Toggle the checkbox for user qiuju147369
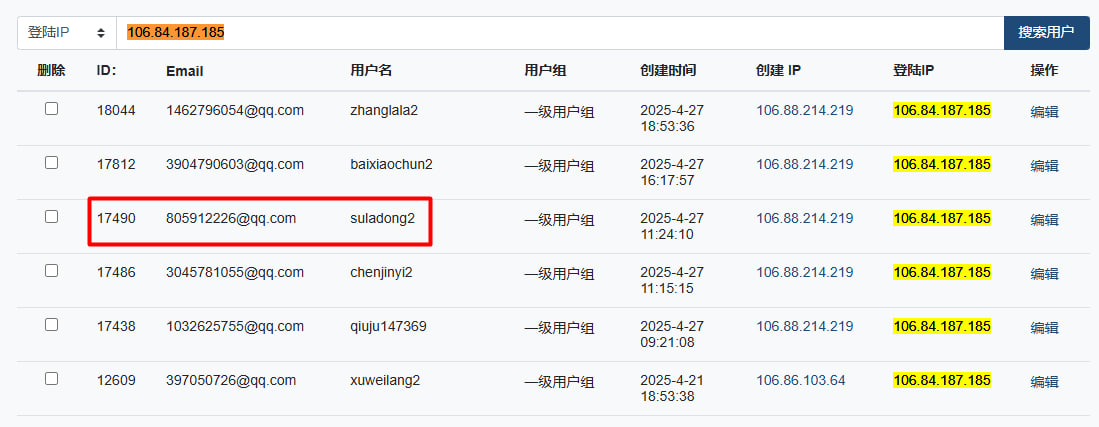Viewport: 1099px width, 427px height. tap(51, 325)
